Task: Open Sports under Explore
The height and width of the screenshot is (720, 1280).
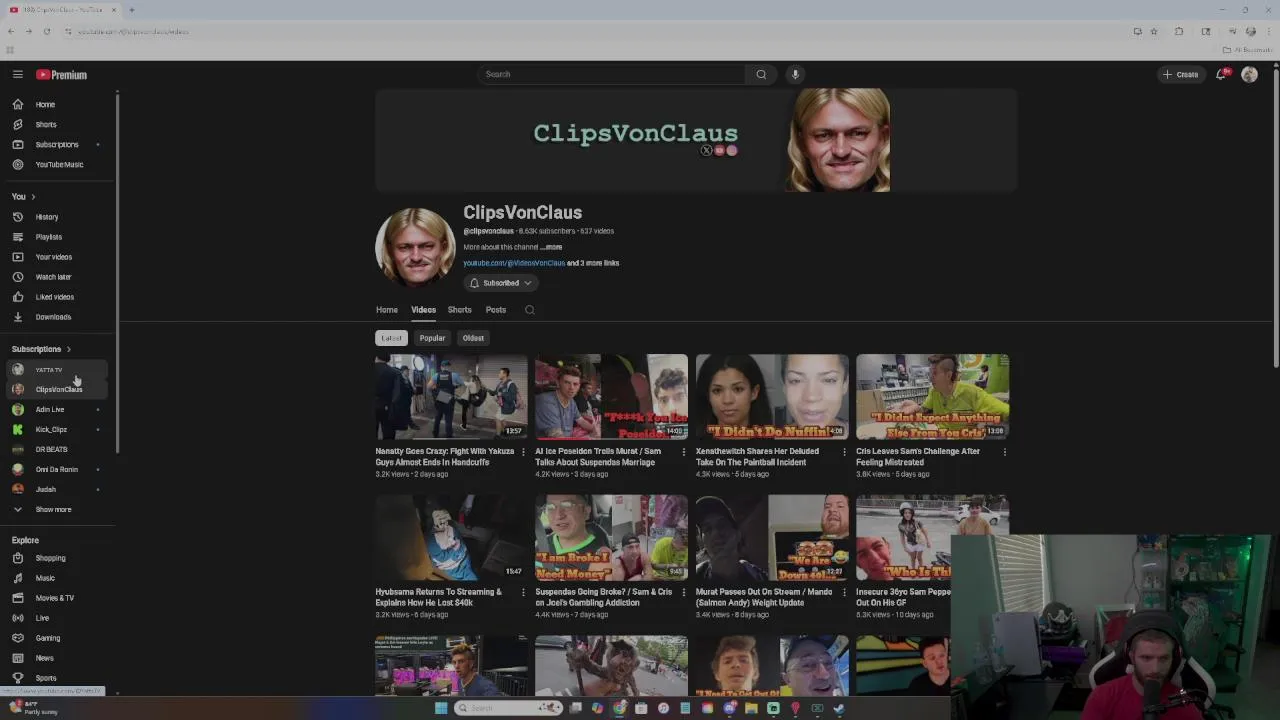Action: (x=58, y=678)
